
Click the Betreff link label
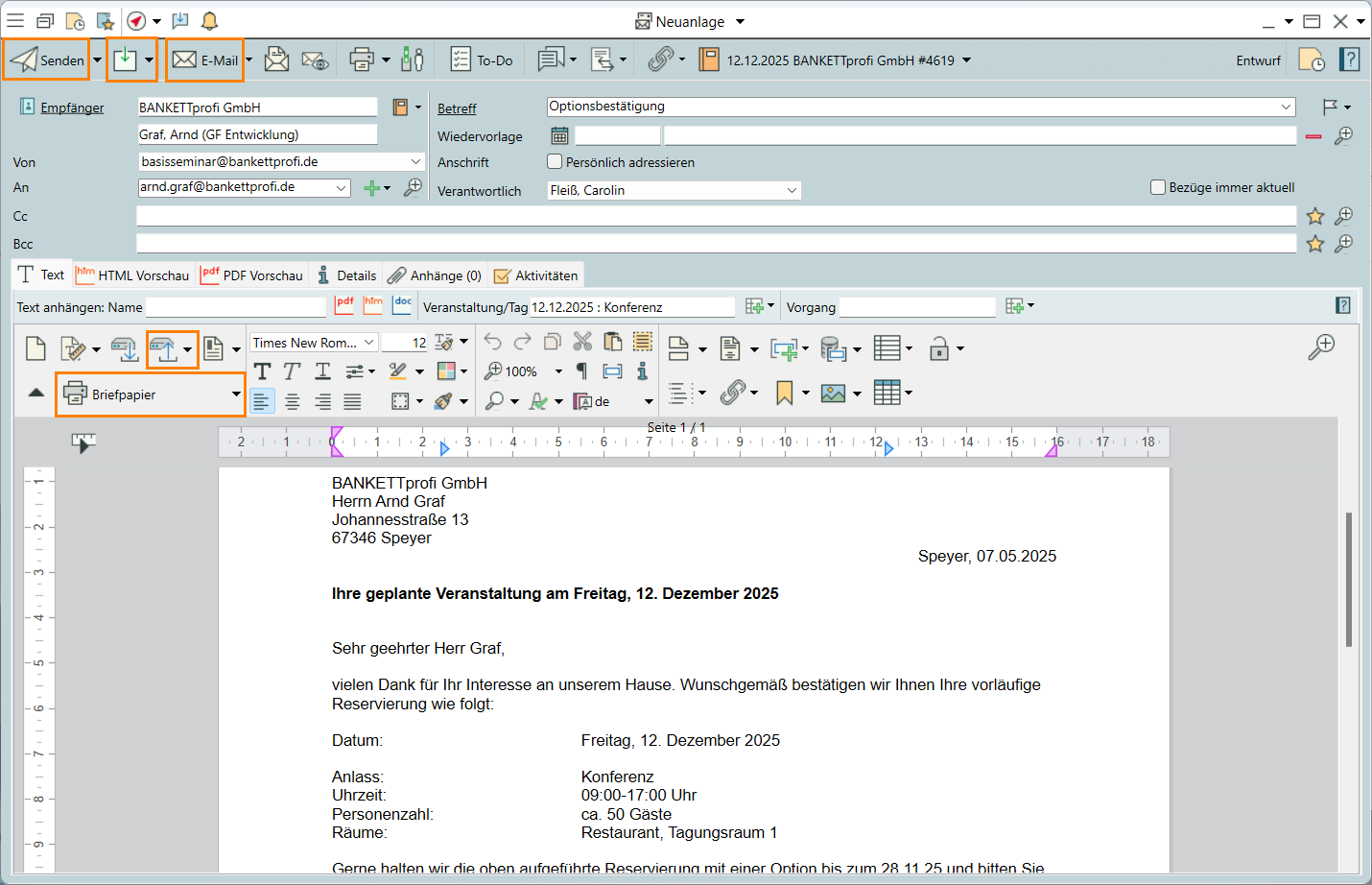coord(457,108)
